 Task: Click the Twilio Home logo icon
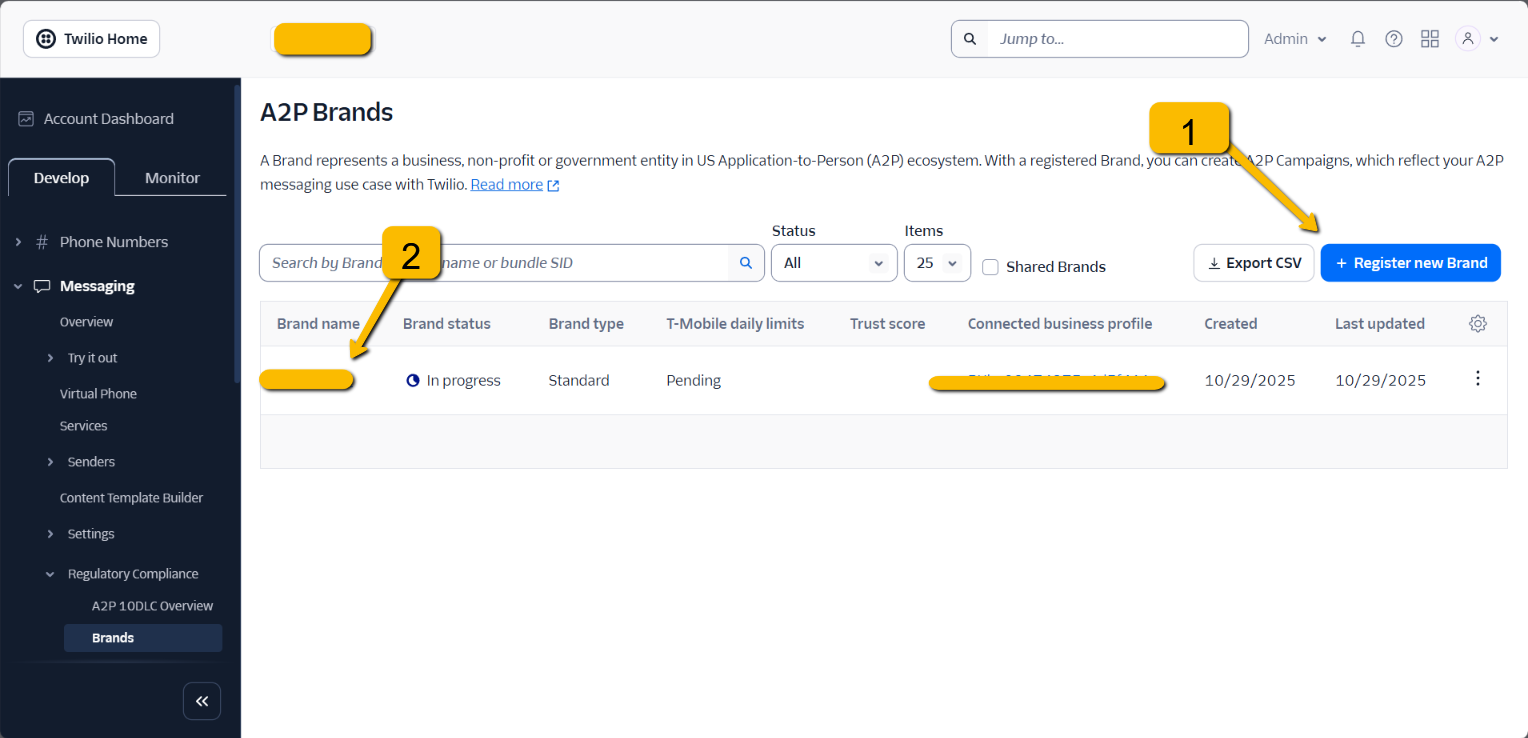point(44,38)
